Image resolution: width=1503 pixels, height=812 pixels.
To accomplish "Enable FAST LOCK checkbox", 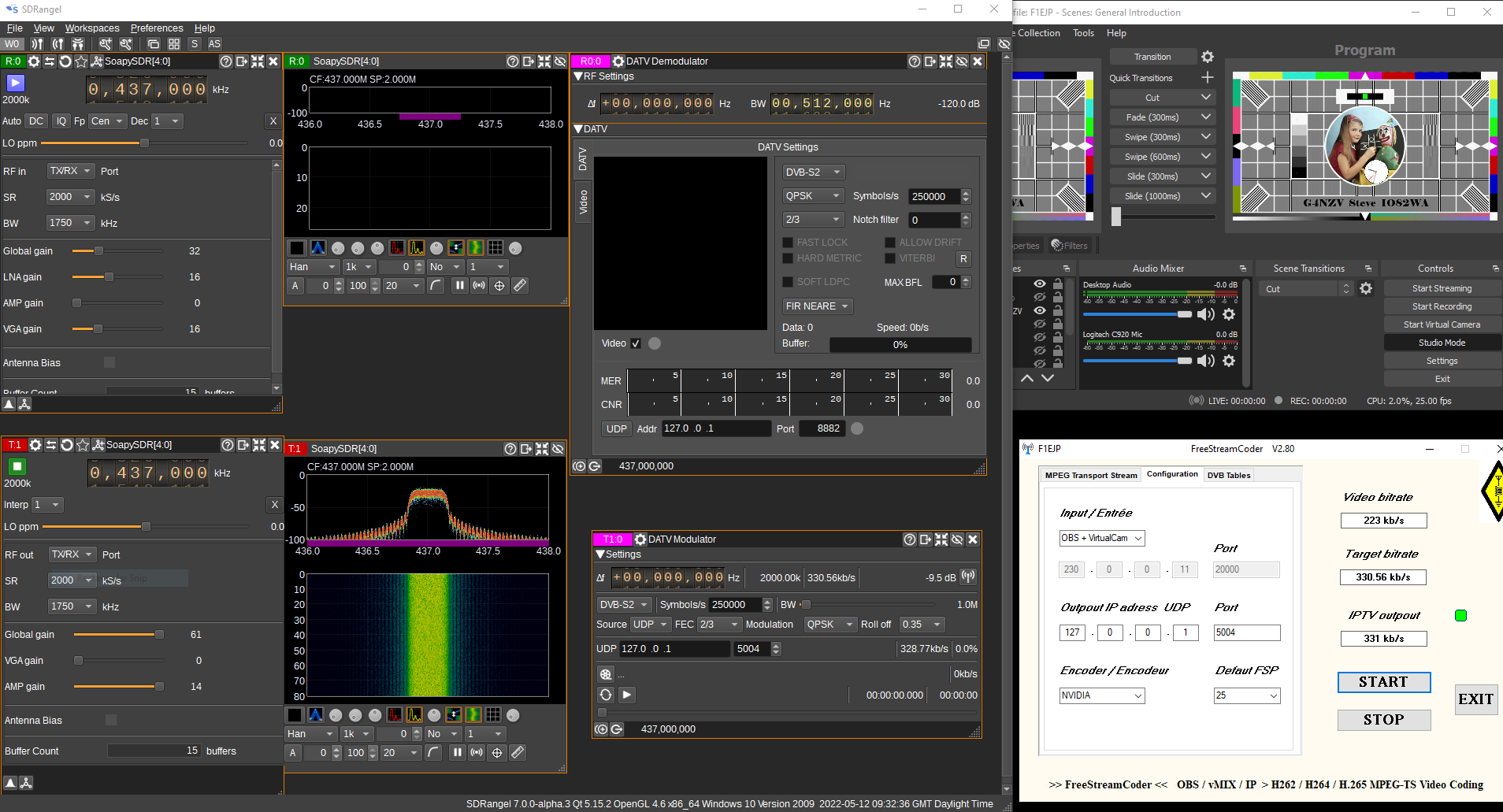I will [788, 243].
